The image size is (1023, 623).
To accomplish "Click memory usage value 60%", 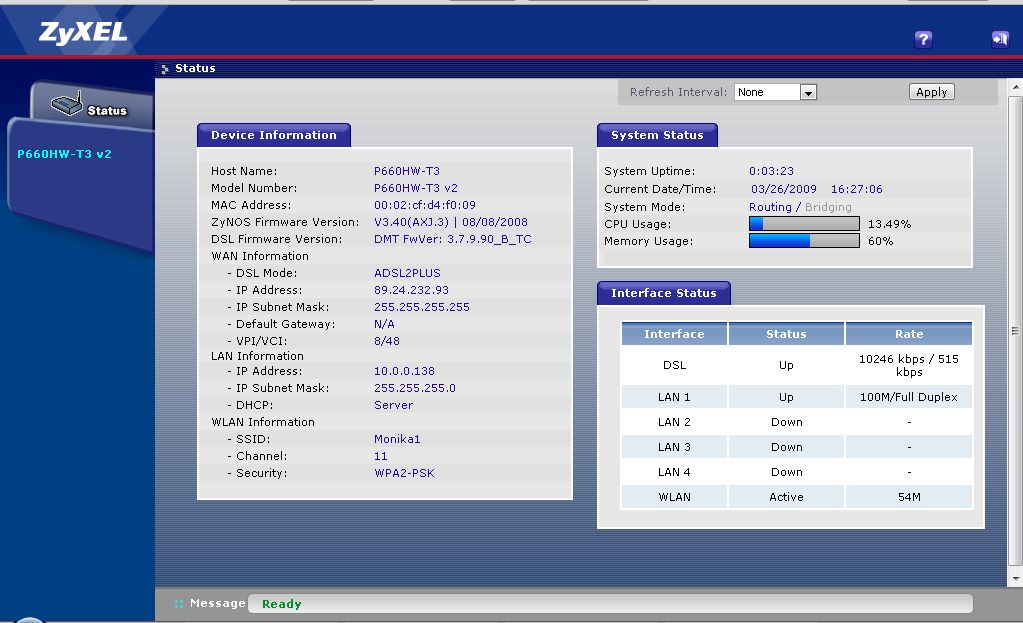I will [x=880, y=241].
